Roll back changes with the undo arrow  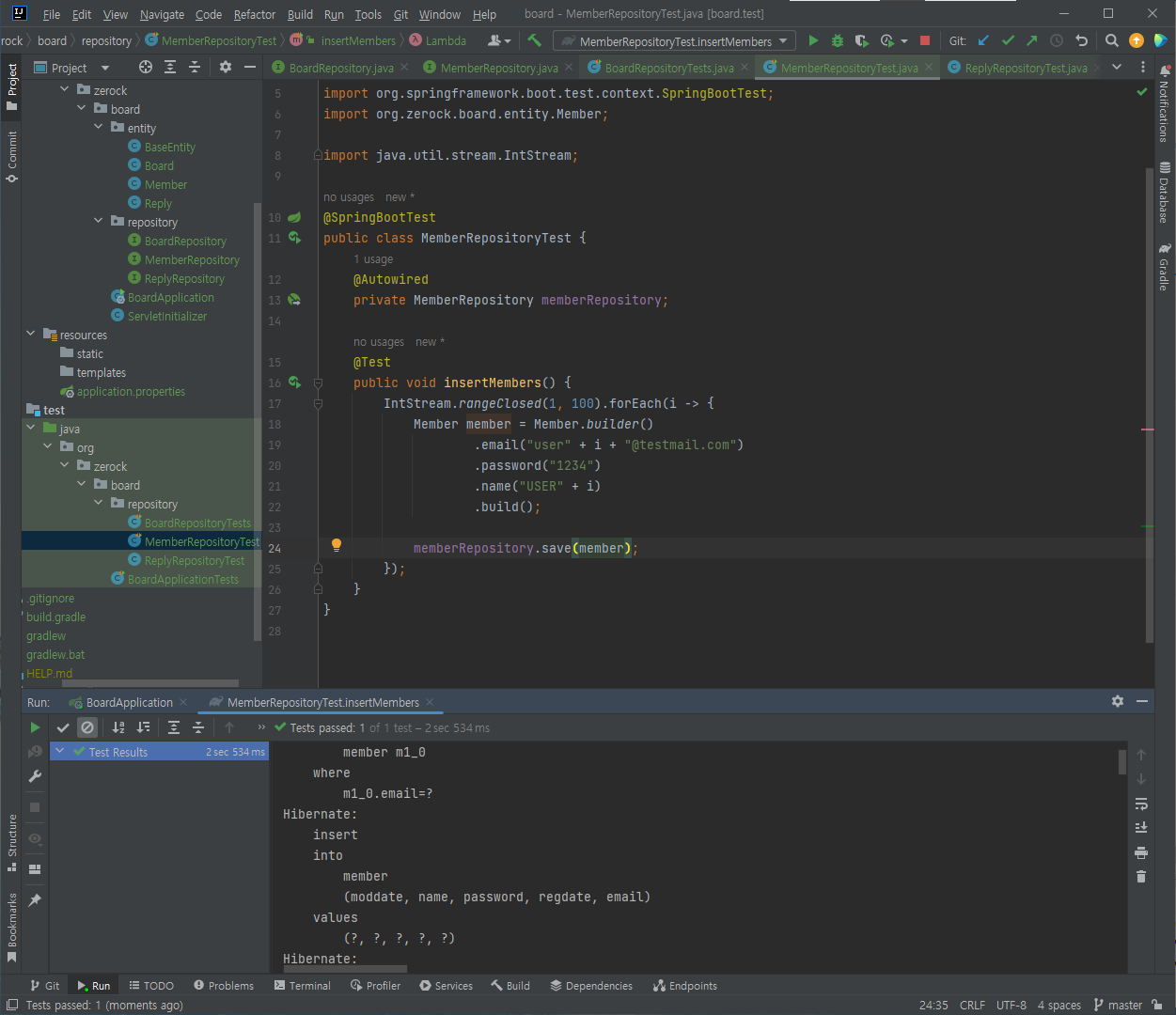pos(1081,40)
